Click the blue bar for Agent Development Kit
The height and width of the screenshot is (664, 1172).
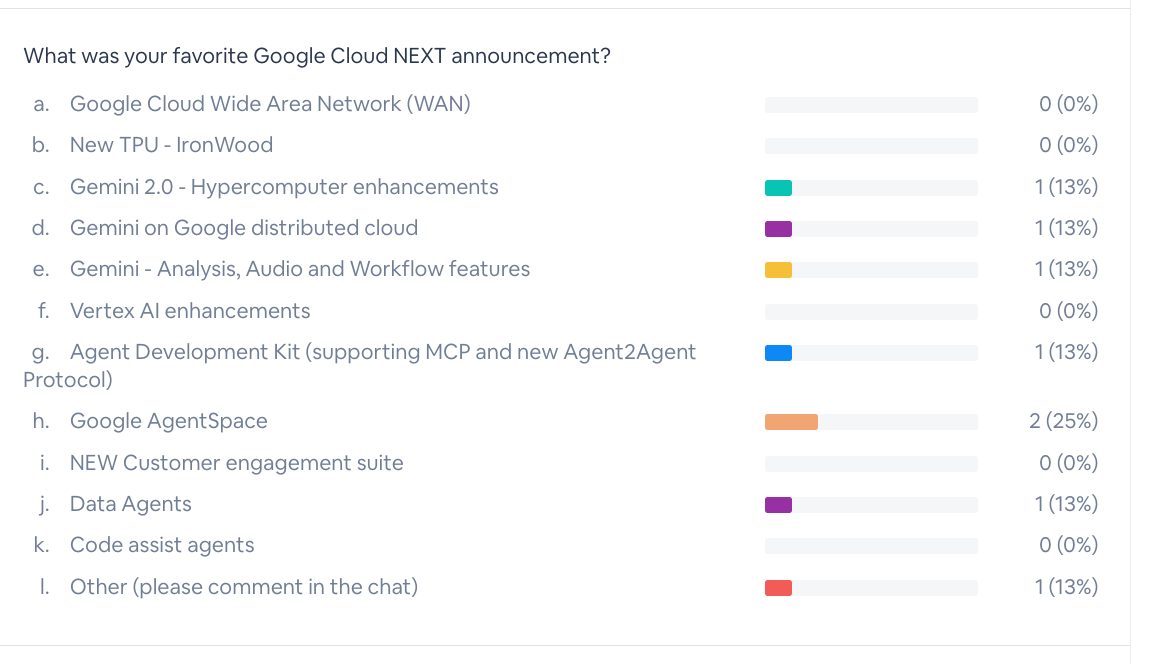coord(778,353)
